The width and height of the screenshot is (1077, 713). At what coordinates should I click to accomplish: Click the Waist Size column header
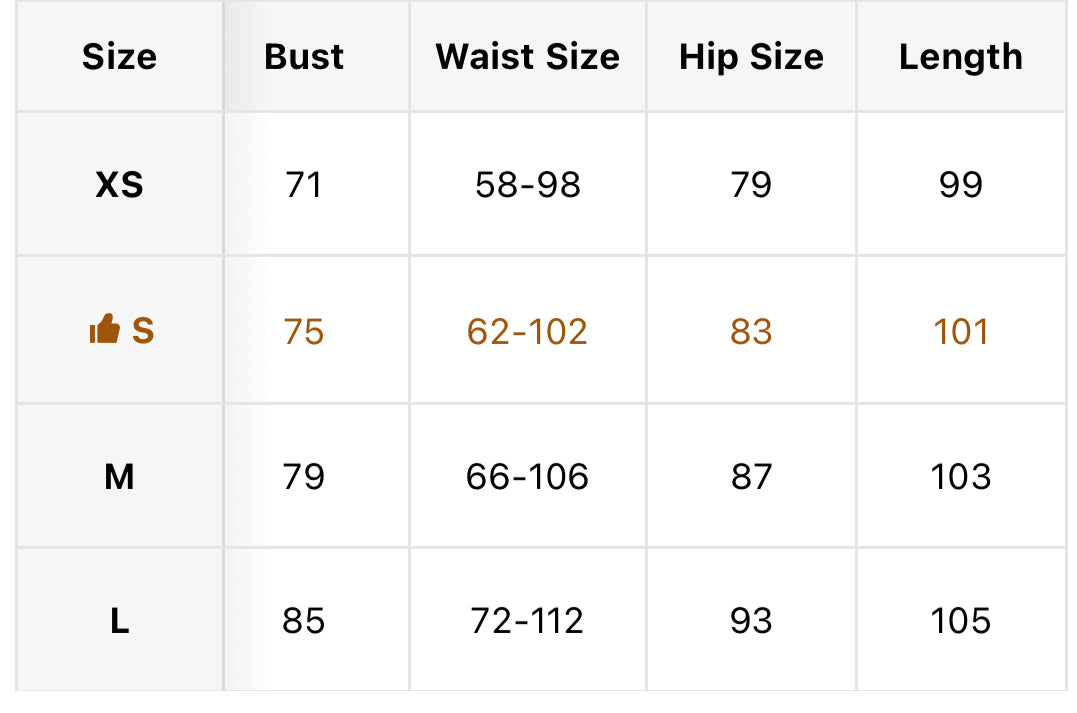(528, 56)
